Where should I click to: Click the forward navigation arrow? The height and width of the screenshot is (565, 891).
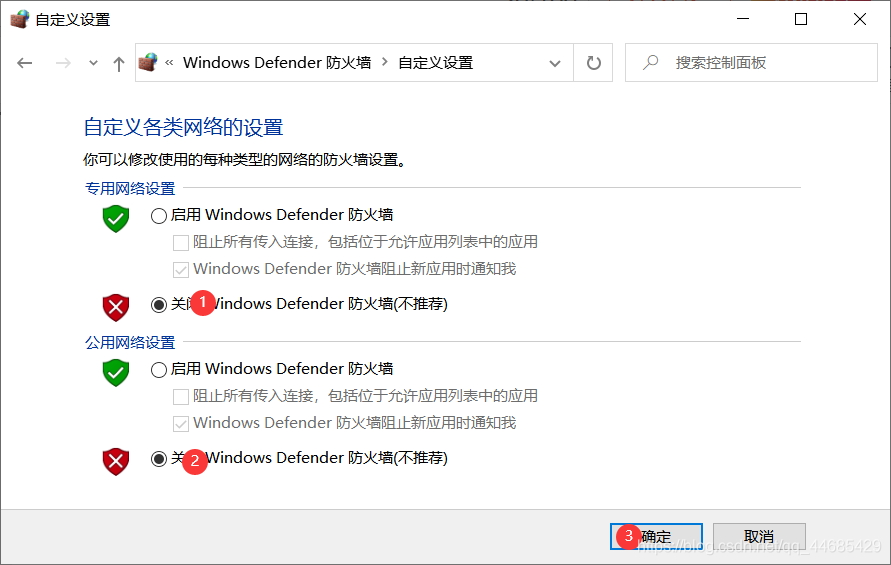click(63, 63)
